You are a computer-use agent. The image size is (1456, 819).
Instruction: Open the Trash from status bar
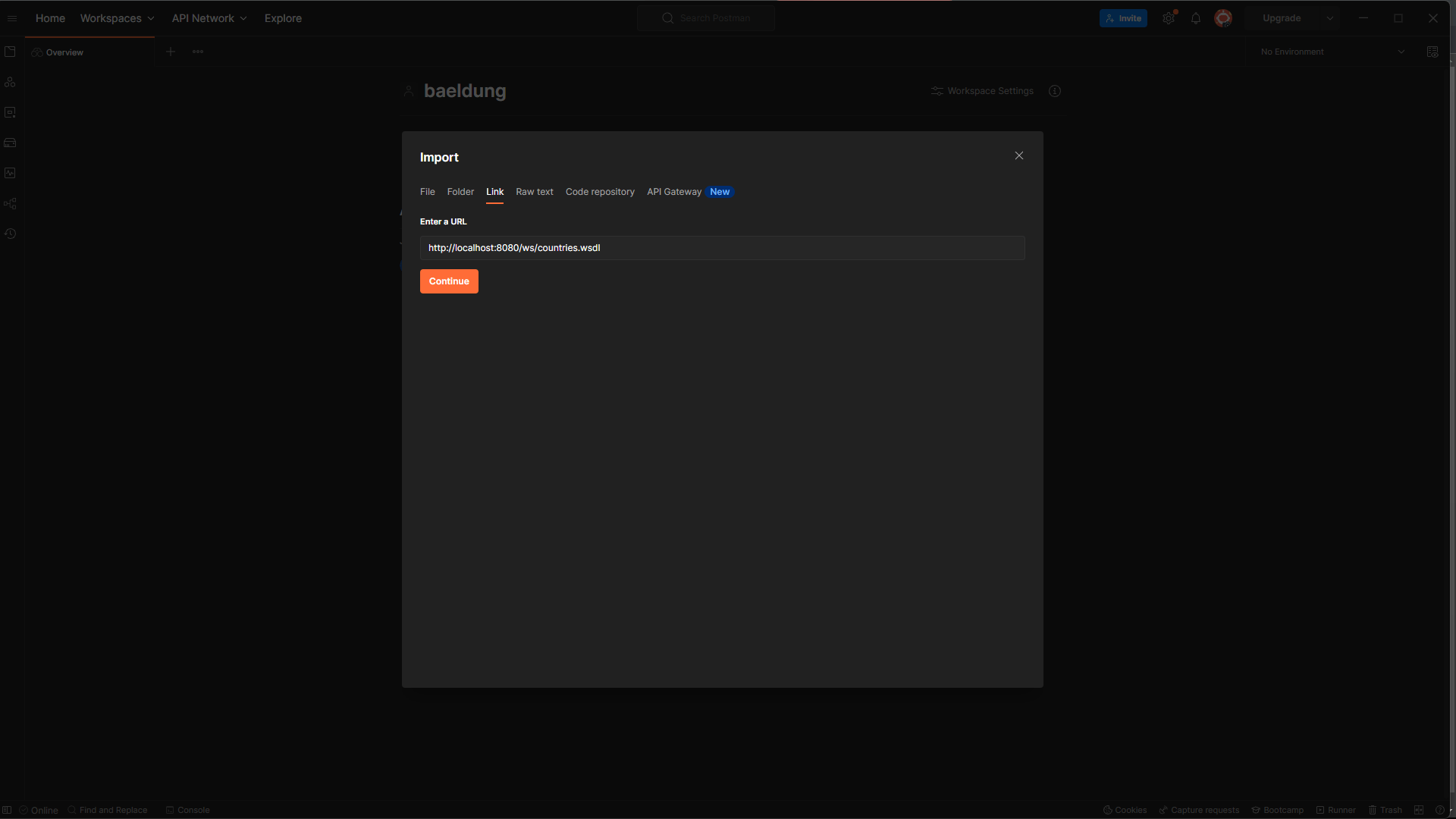pyautogui.click(x=1386, y=810)
